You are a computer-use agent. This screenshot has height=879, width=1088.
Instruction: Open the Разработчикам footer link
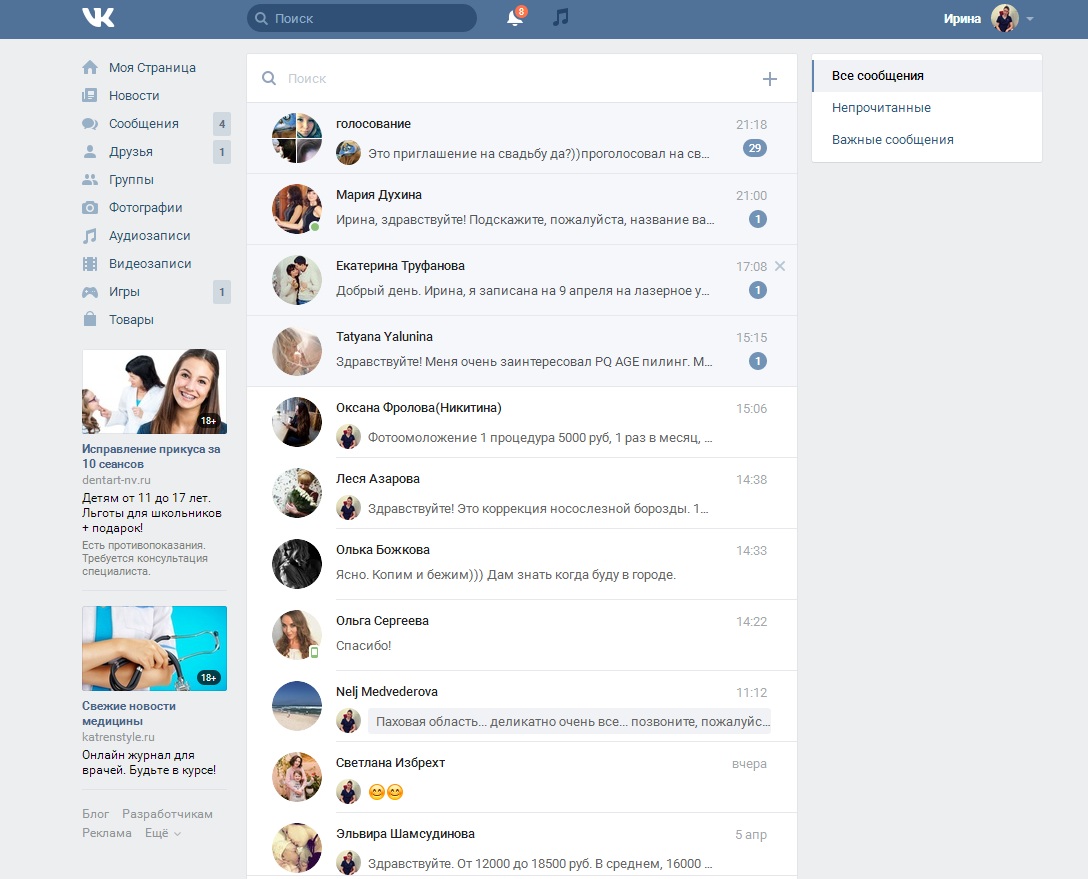point(167,814)
